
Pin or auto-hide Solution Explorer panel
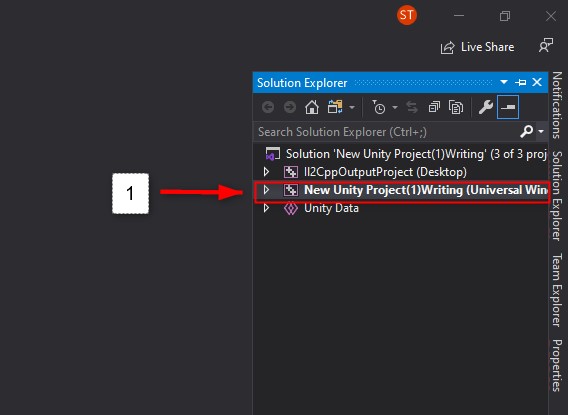521,83
